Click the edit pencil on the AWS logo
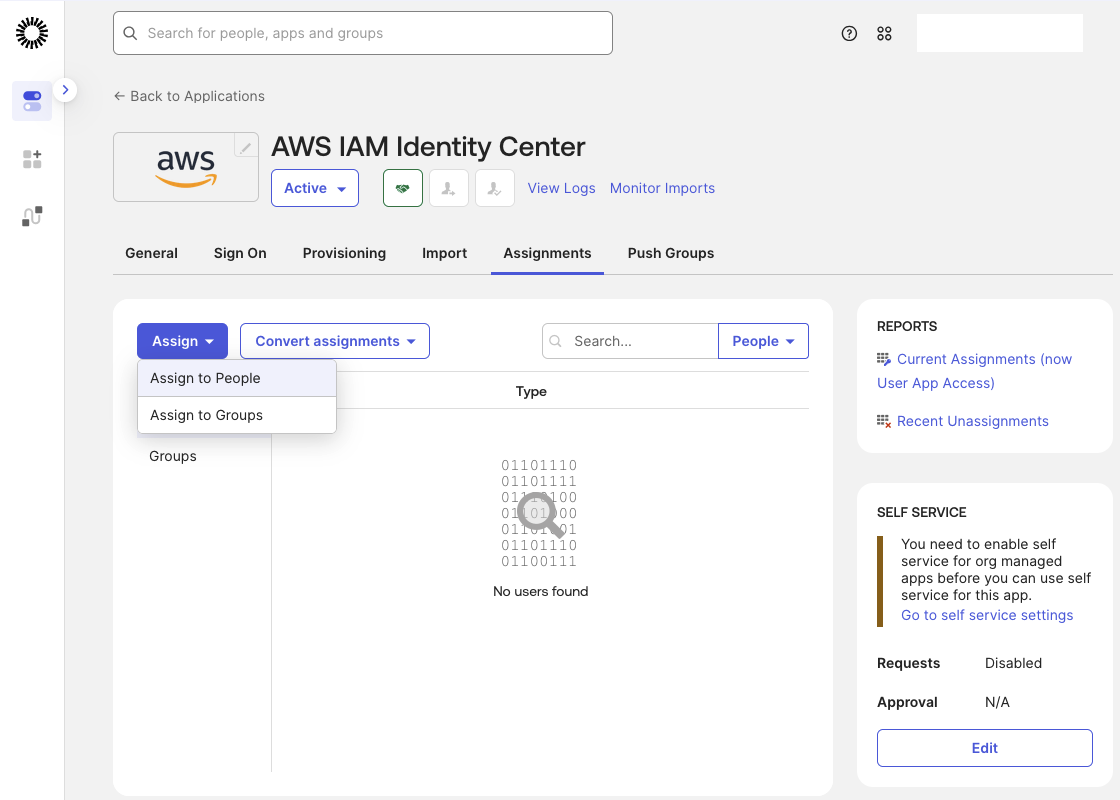This screenshot has width=1120, height=800. click(245, 144)
